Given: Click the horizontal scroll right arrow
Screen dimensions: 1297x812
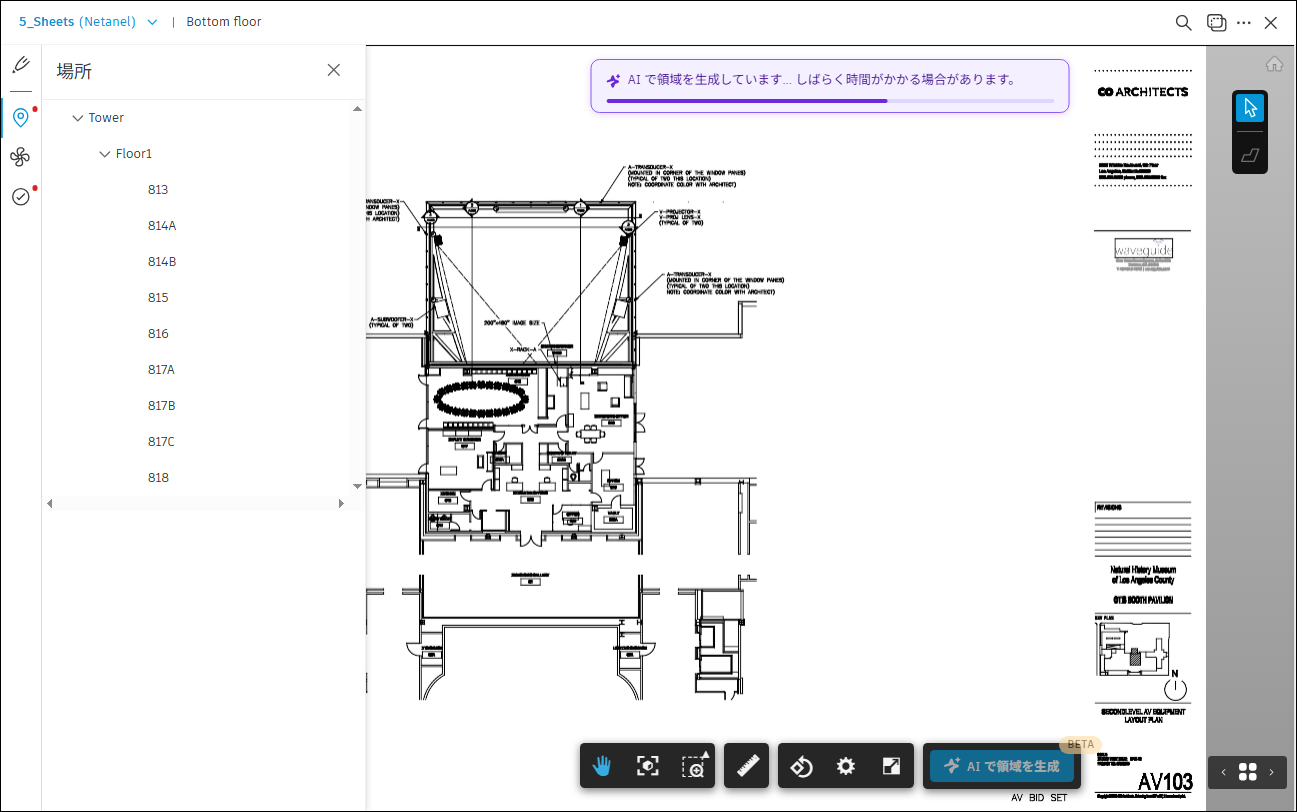Looking at the screenshot, I should 341,503.
